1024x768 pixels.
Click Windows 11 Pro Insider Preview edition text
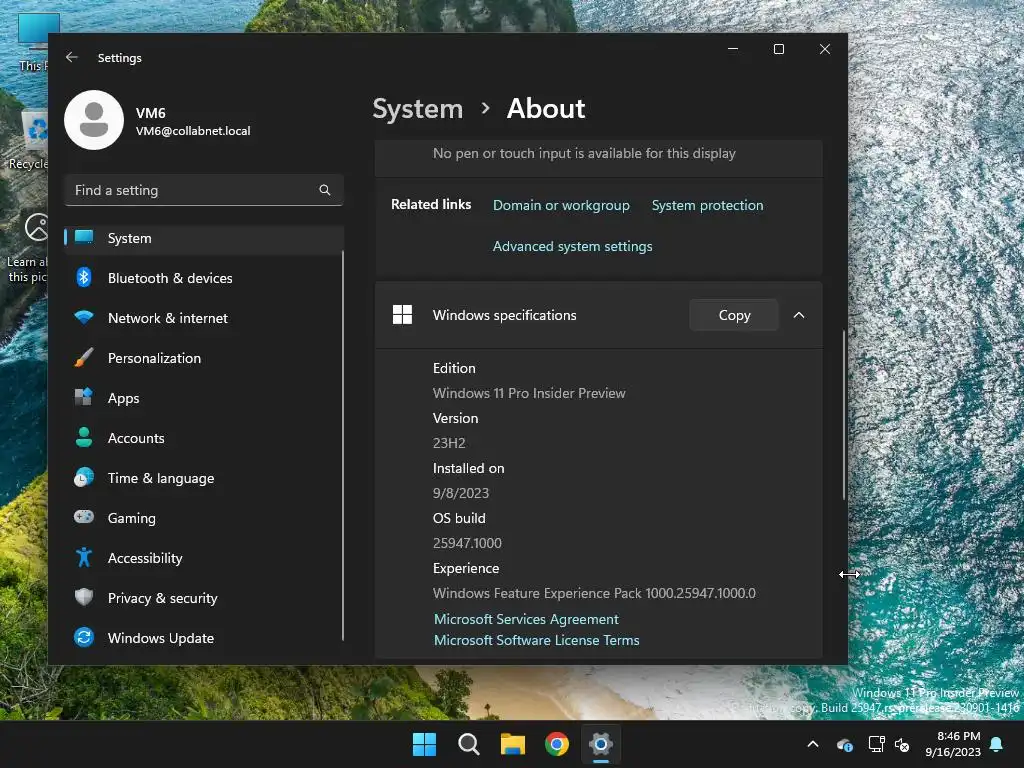point(529,393)
